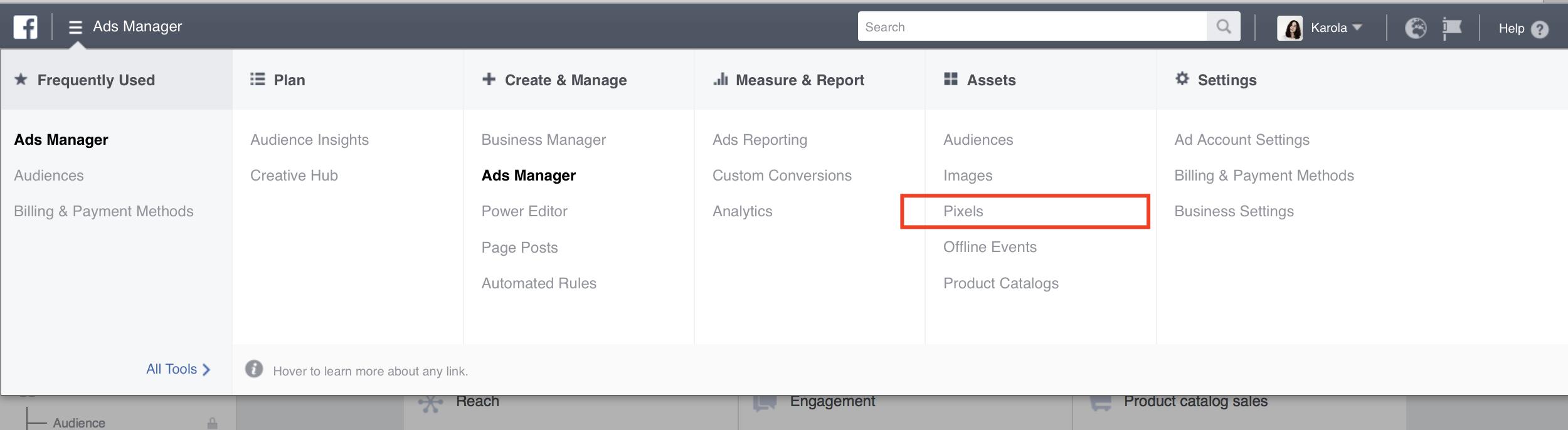
Task: Open Business Manager under Create & Manage
Action: 543,140
